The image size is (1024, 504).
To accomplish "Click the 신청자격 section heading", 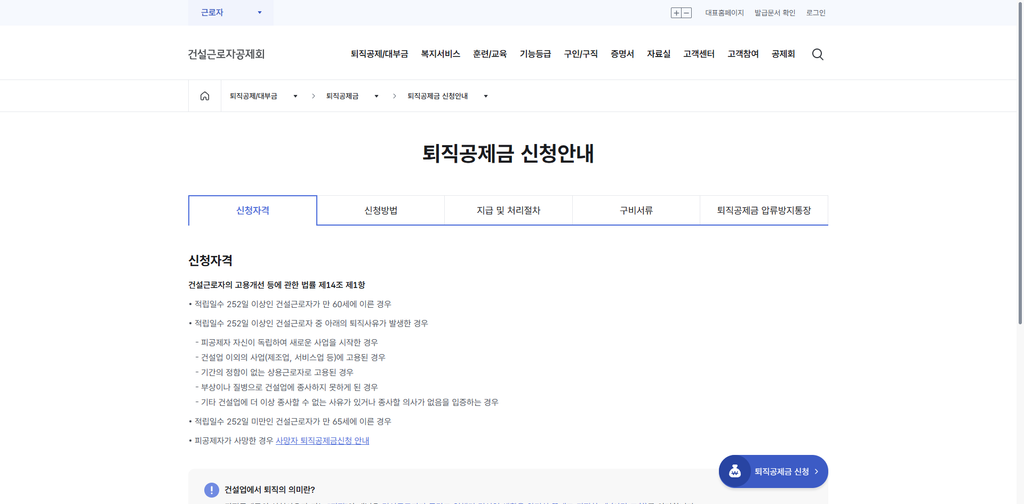I will click(210, 260).
